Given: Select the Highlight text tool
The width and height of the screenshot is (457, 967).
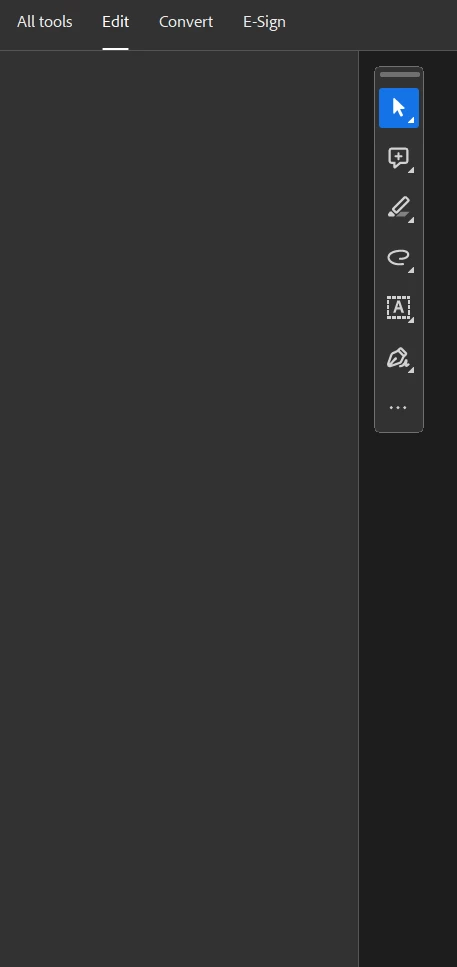Looking at the screenshot, I should (x=398, y=208).
